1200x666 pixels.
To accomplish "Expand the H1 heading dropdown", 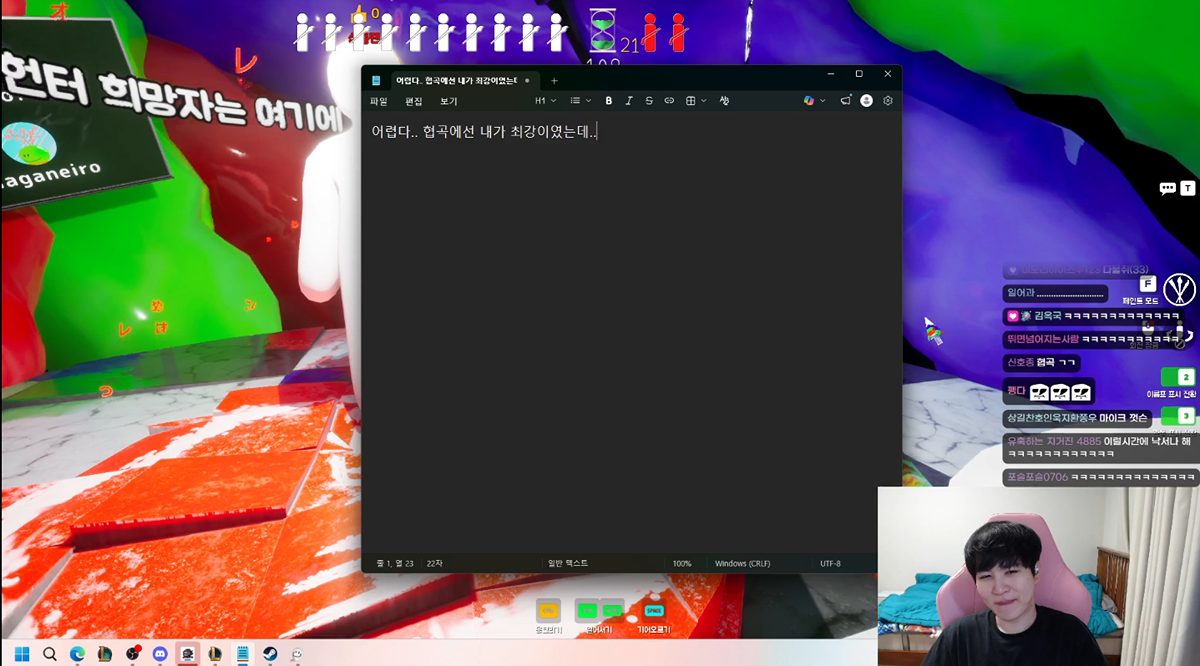I will click(545, 101).
